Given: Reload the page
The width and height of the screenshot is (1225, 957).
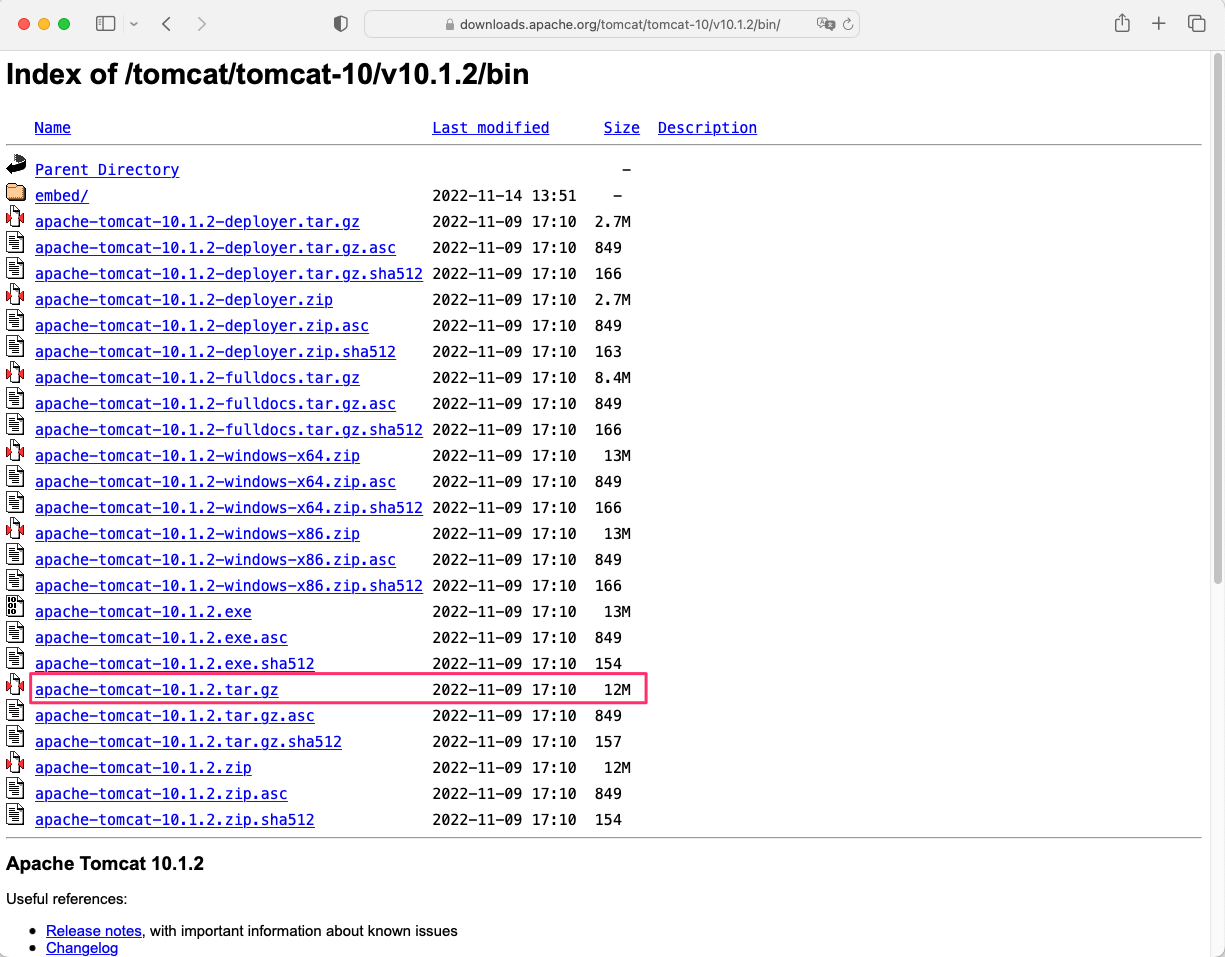Looking at the screenshot, I should point(848,24).
